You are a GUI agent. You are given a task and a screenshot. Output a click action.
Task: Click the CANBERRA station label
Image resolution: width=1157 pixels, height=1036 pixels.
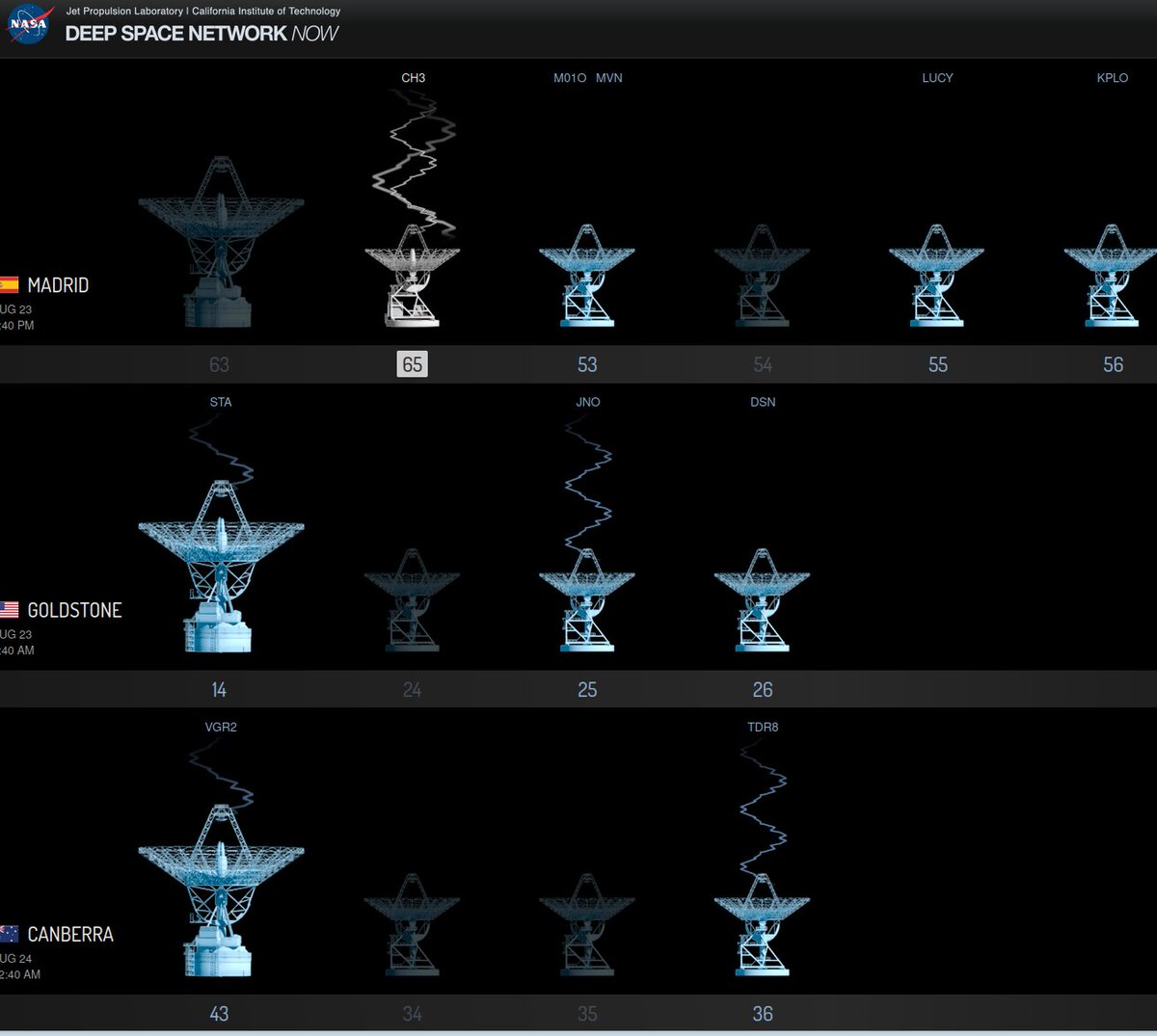(x=71, y=934)
